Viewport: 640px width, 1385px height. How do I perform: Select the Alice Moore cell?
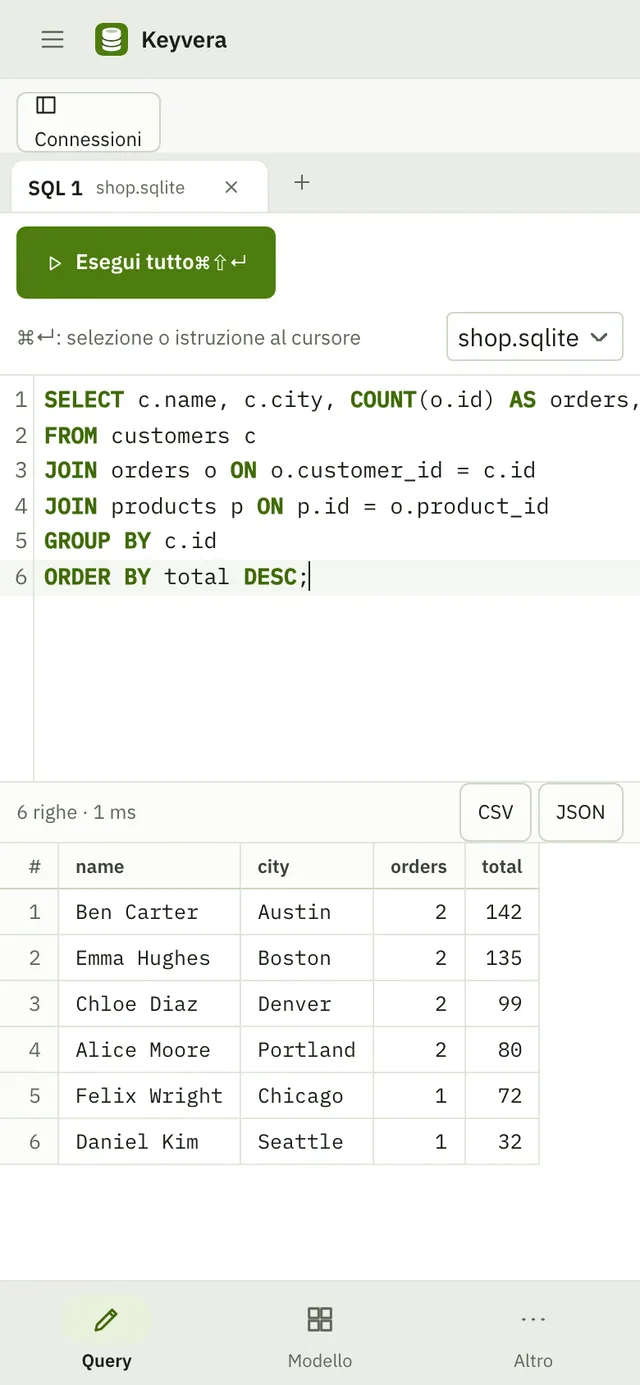[x=150, y=1050]
